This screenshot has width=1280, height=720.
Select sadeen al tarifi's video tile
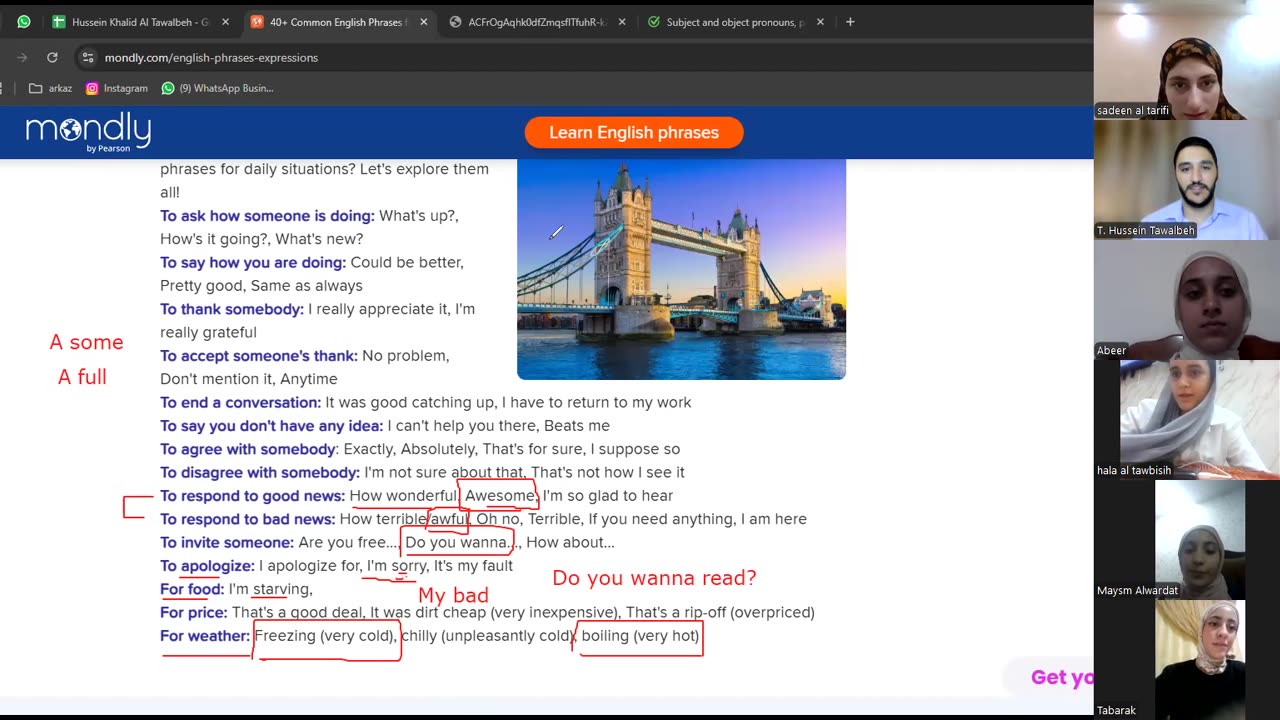[x=1187, y=60]
